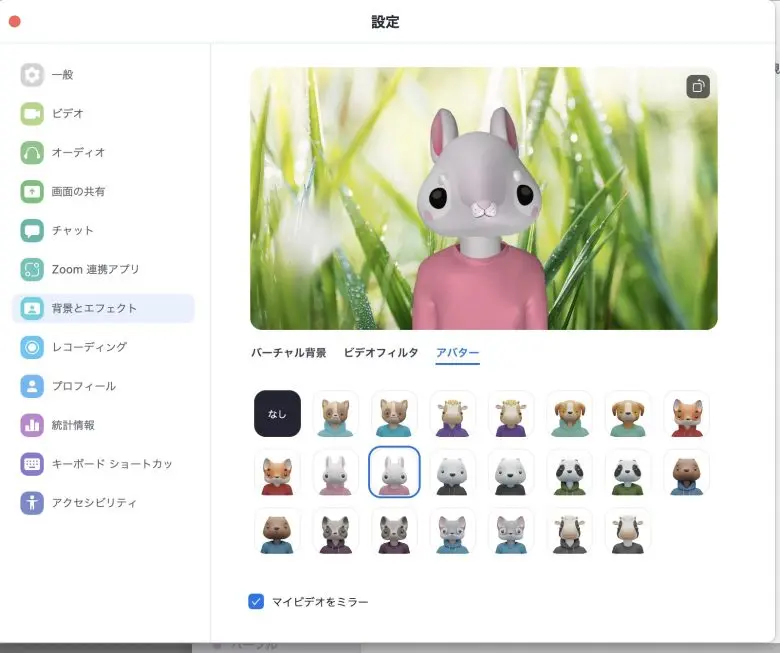Open the 一般 general settings
This screenshot has height=653, width=780.
tap(103, 75)
